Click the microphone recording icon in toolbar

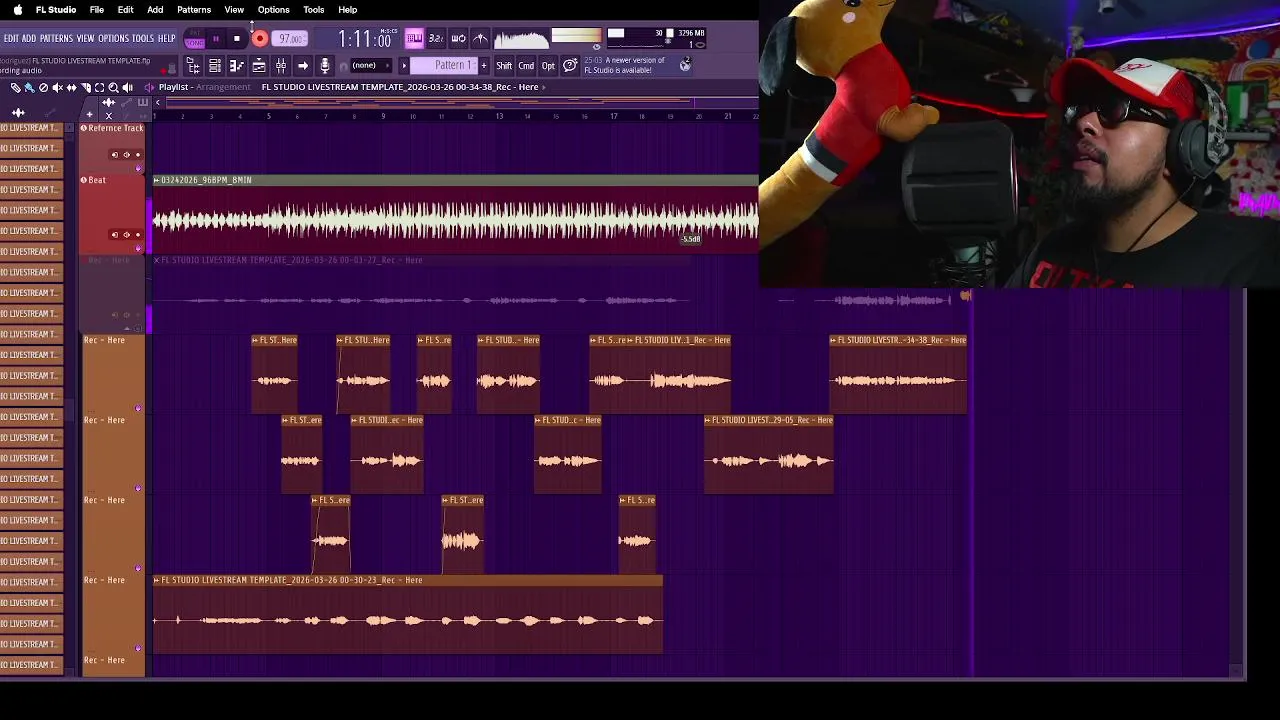(324, 65)
